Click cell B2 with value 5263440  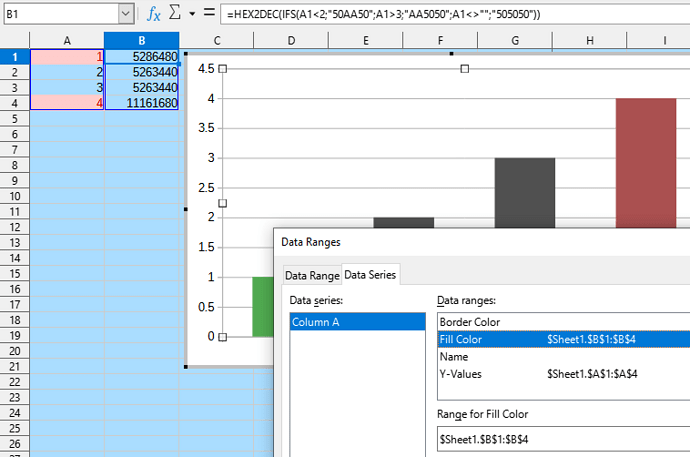click(x=142, y=72)
